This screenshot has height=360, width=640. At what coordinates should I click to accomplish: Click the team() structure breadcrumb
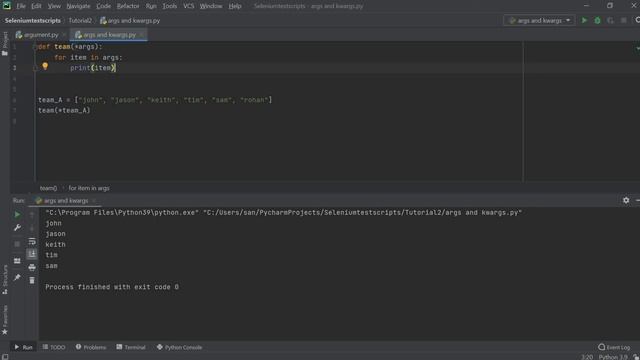pos(48,188)
